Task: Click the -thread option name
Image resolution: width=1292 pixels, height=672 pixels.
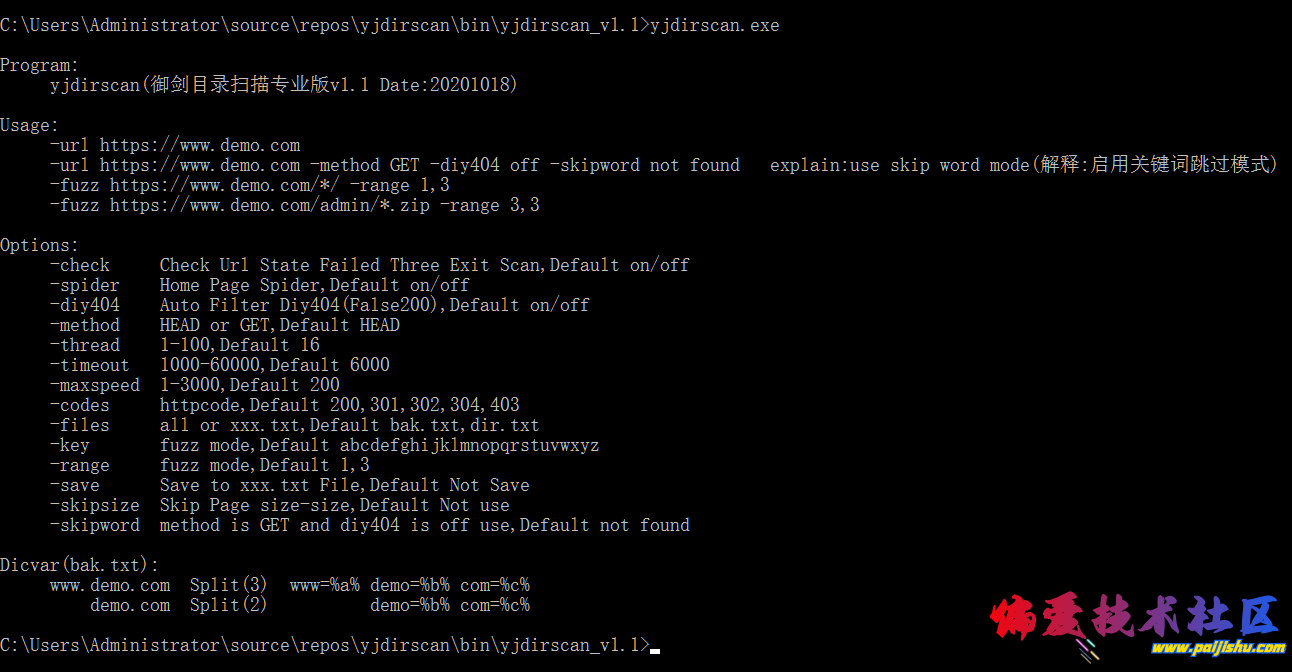Action: point(84,345)
